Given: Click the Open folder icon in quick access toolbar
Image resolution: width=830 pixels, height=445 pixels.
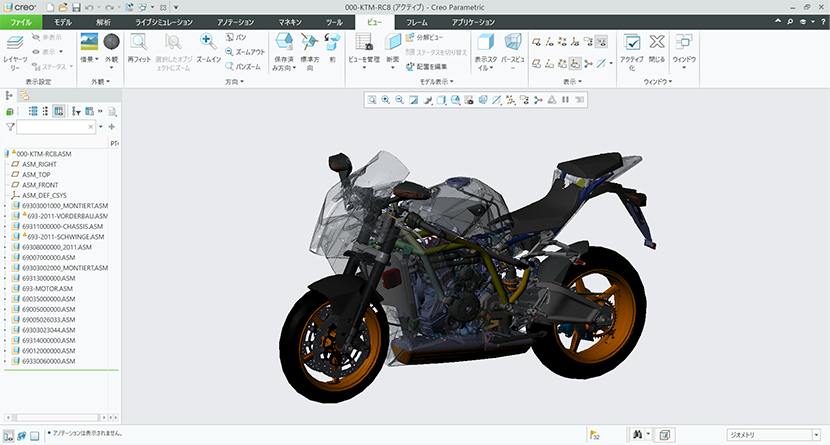Looking at the screenshot, I should coord(63,7).
